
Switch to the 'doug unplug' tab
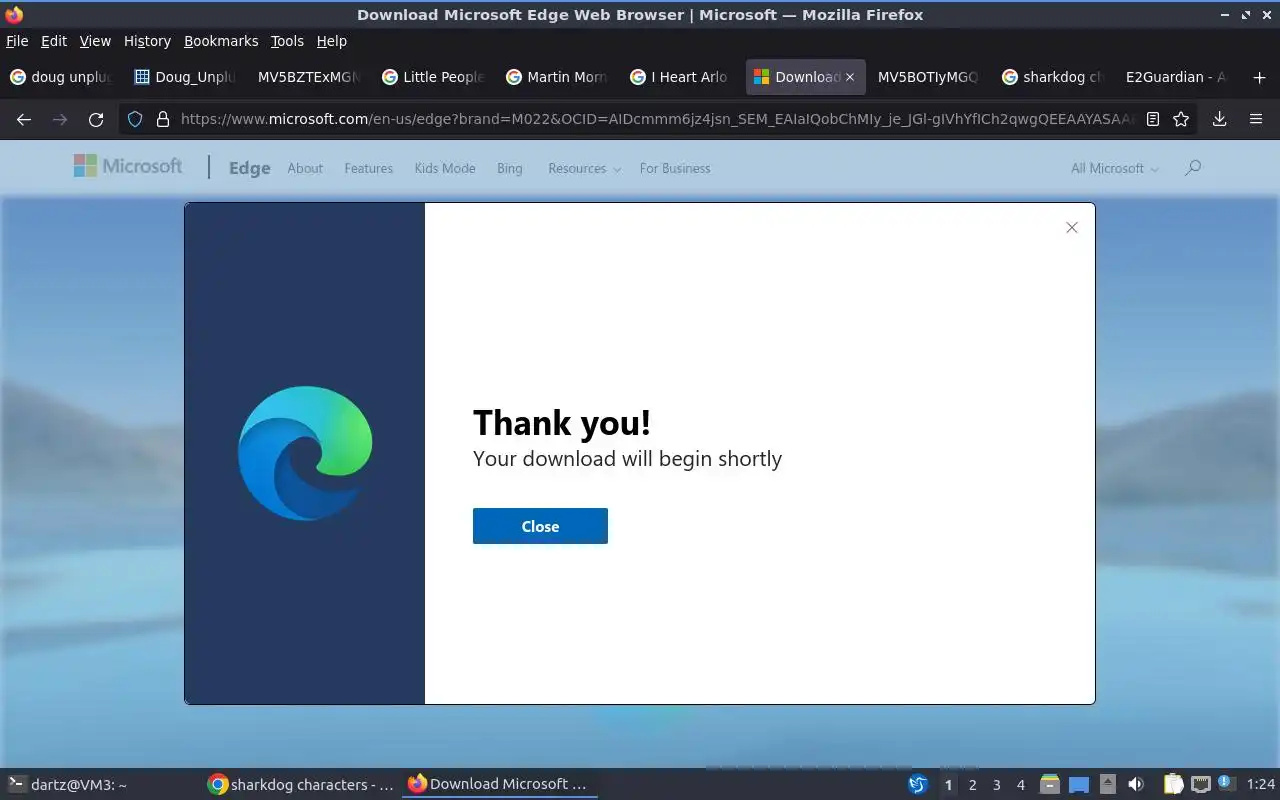[x=62, y=77]
